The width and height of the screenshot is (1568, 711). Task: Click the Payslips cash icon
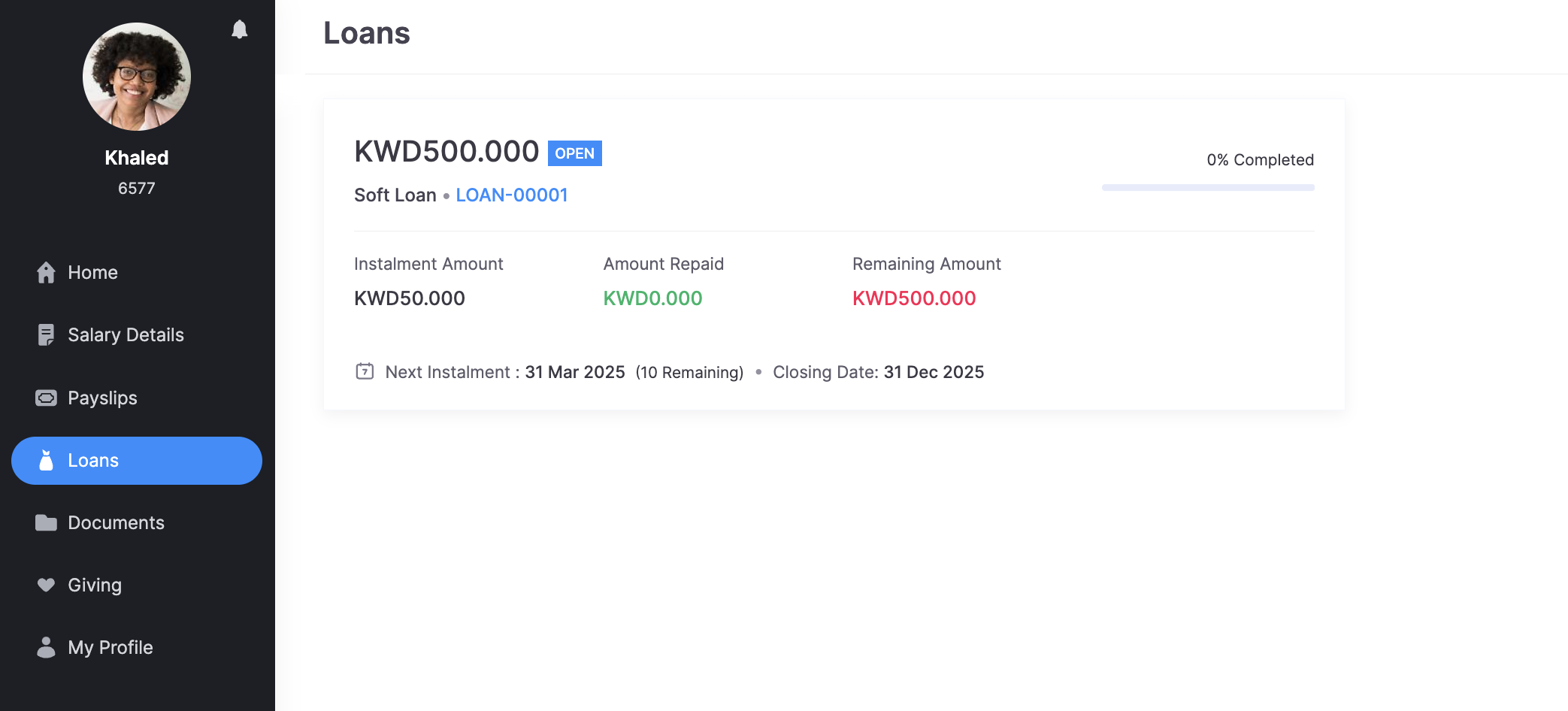(46, 398)
